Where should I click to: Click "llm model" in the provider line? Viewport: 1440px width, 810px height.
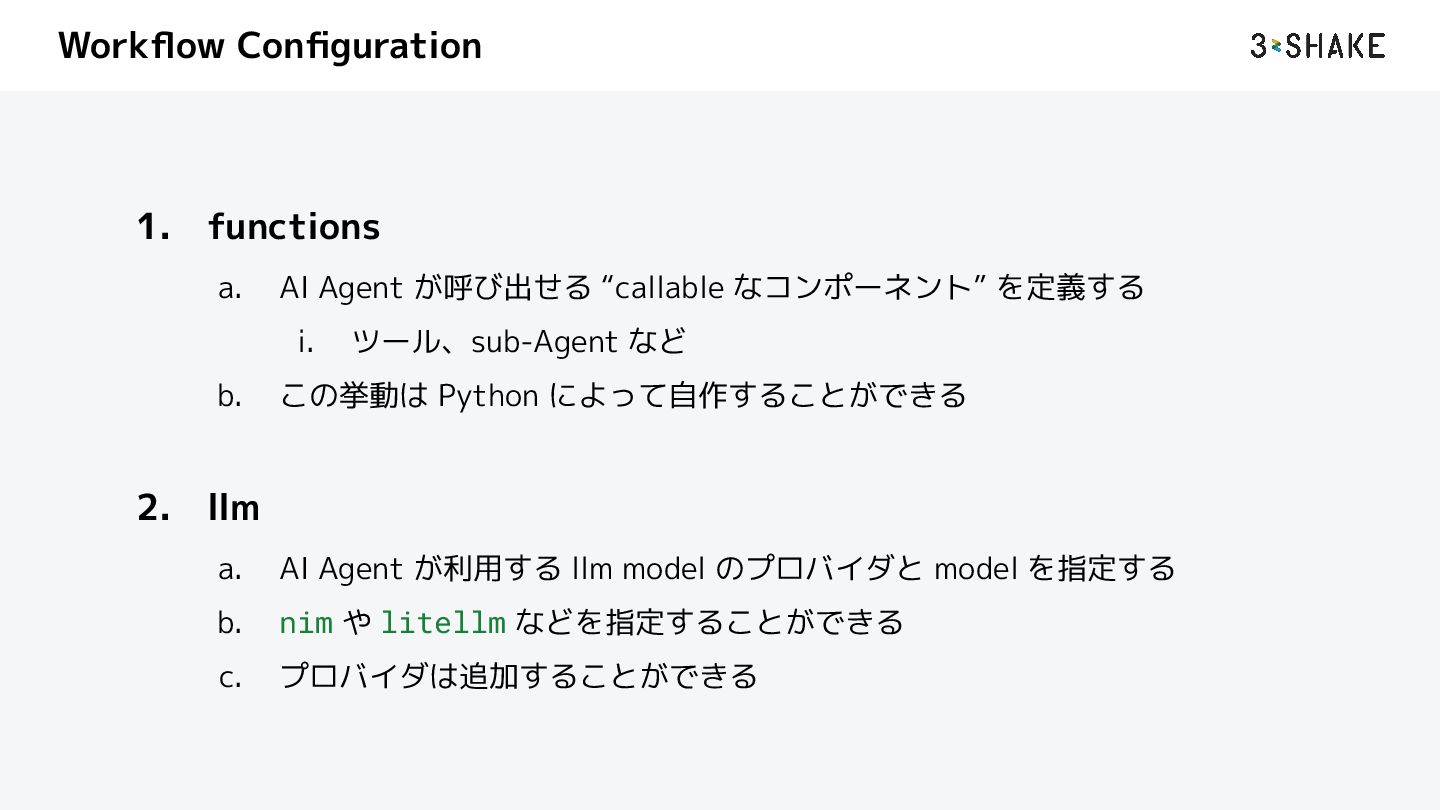(637, 569)
